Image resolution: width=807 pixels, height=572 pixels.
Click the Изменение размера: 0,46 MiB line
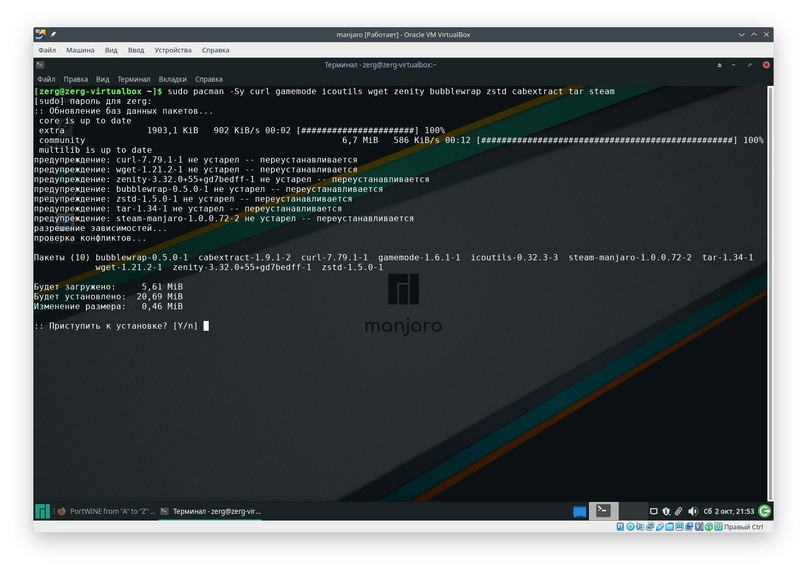(108, 306)
